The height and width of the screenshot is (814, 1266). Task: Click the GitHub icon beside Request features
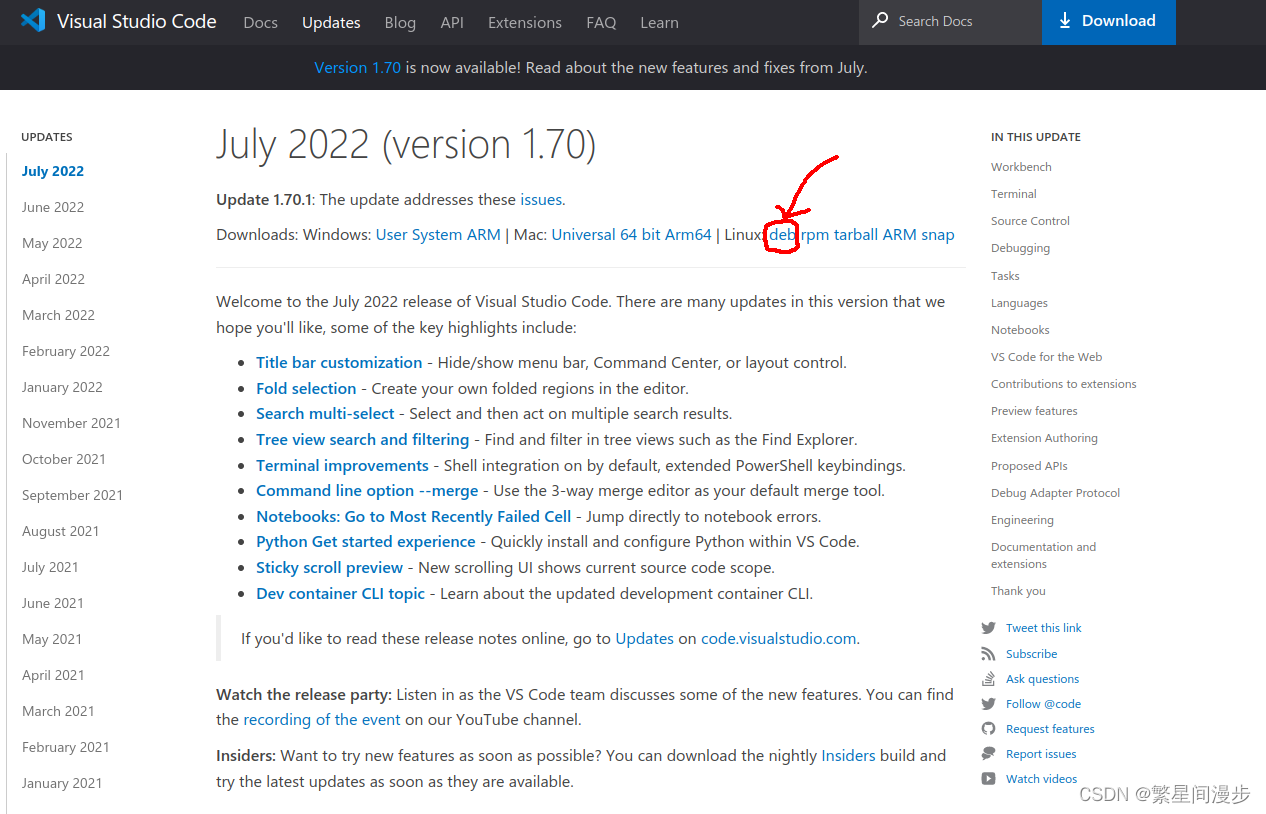(x=988, y=729)
